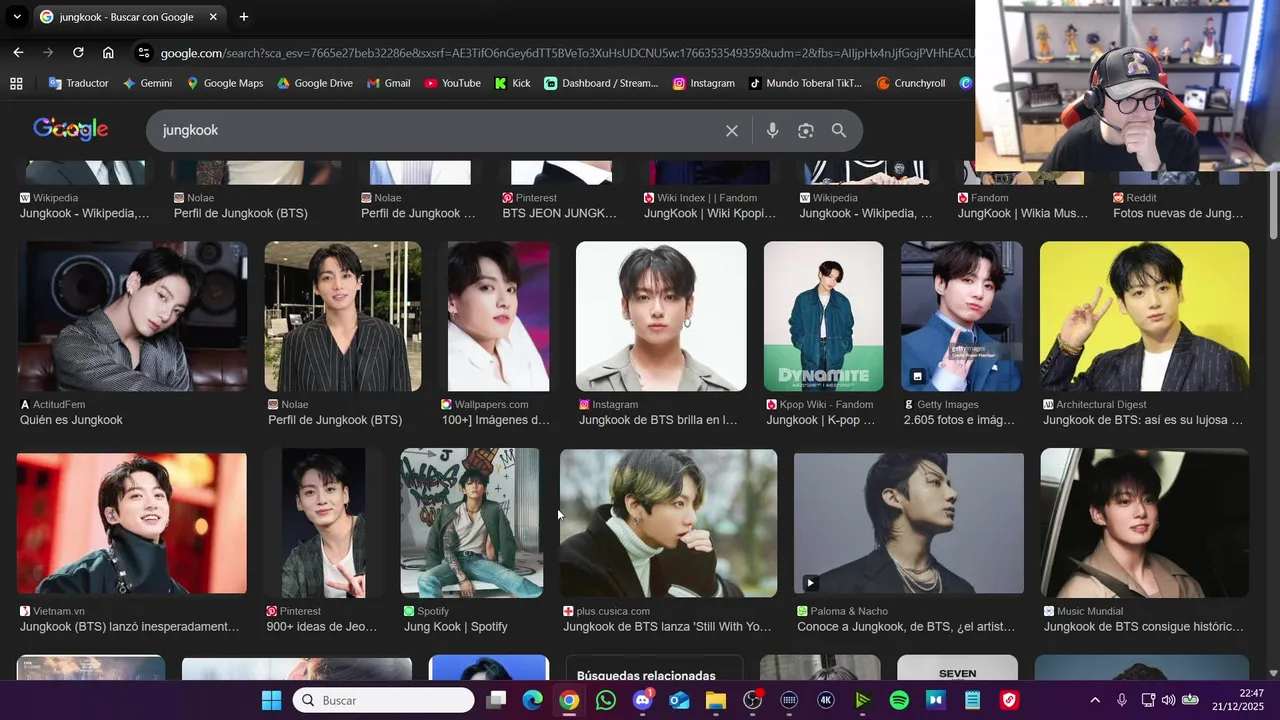
Task: Open the 'Jung Kook | Spotify' image
Action: [471, 523]
